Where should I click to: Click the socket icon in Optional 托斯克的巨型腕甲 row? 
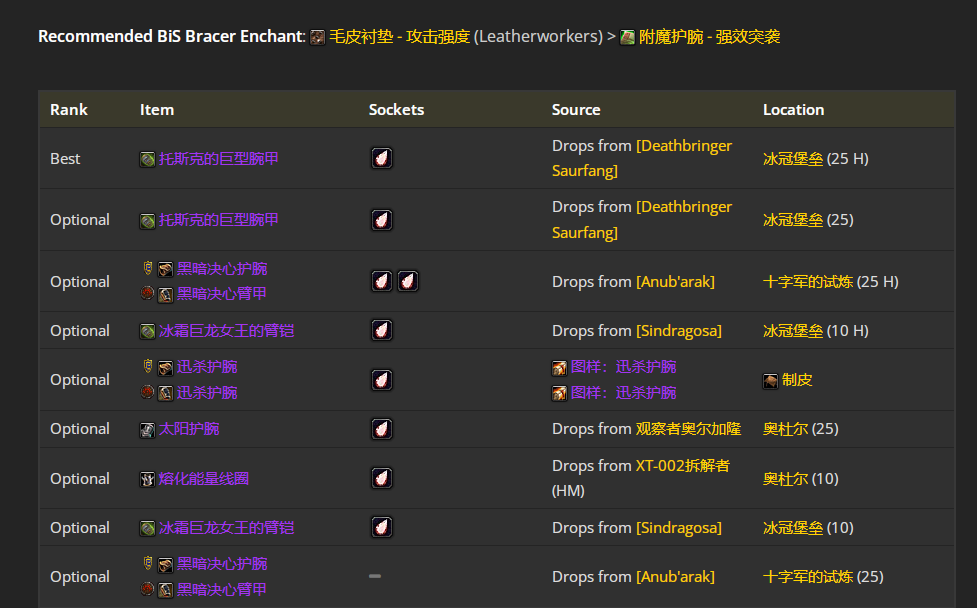click(x=381, y=219)
